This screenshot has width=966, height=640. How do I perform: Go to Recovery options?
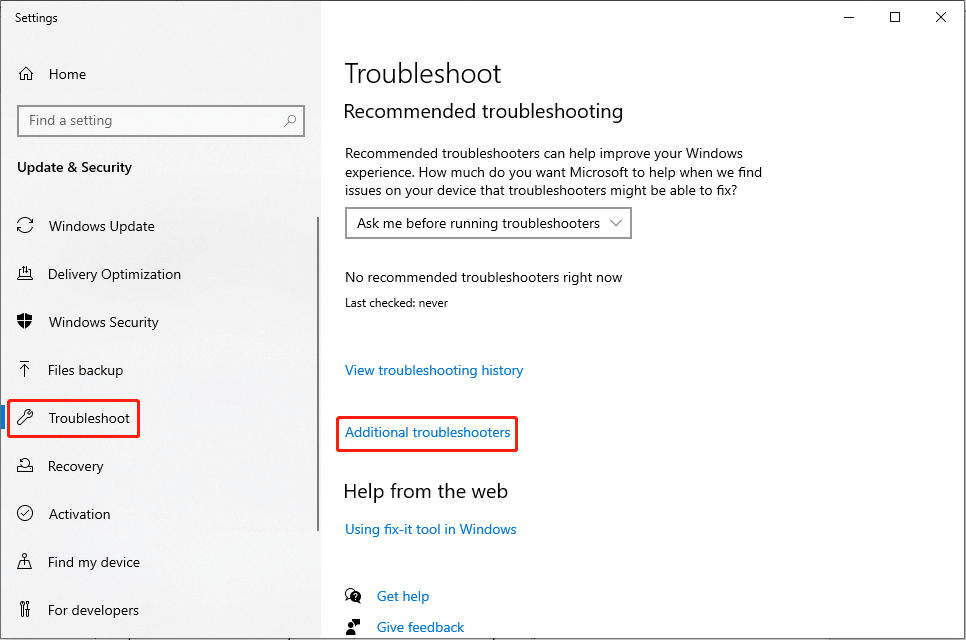76,466
